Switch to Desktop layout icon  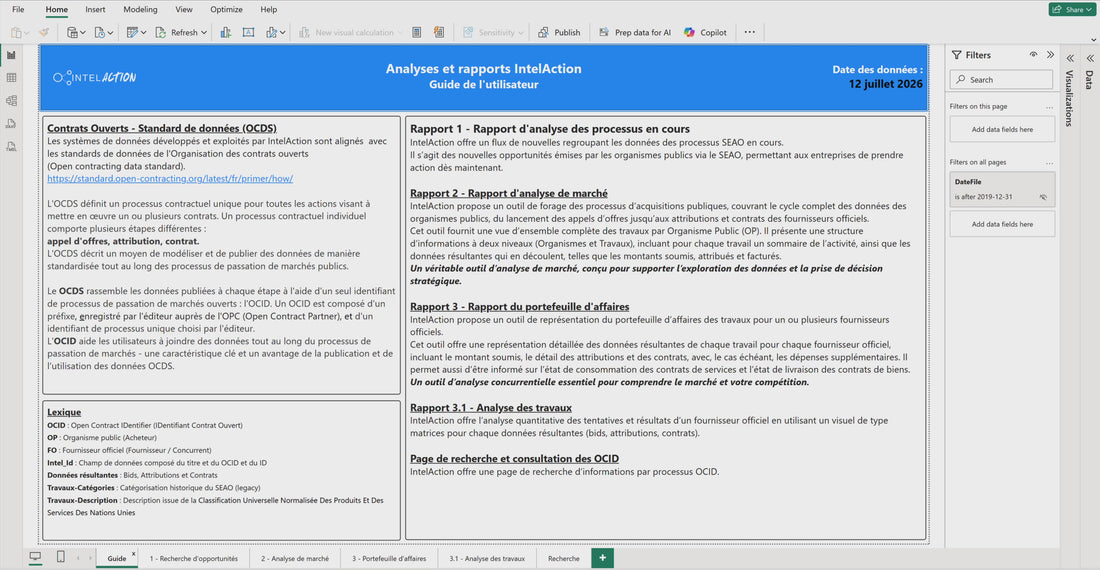pyautogui.click(x=35, y=557)
